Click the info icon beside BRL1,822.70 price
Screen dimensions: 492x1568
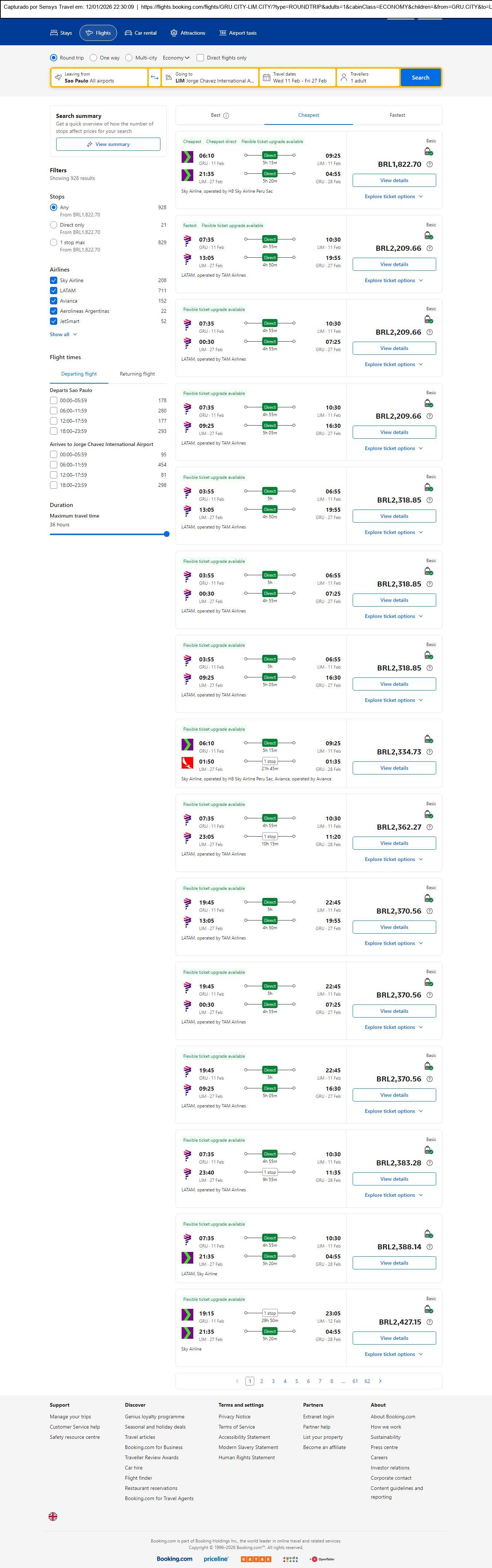coord(429,164)
